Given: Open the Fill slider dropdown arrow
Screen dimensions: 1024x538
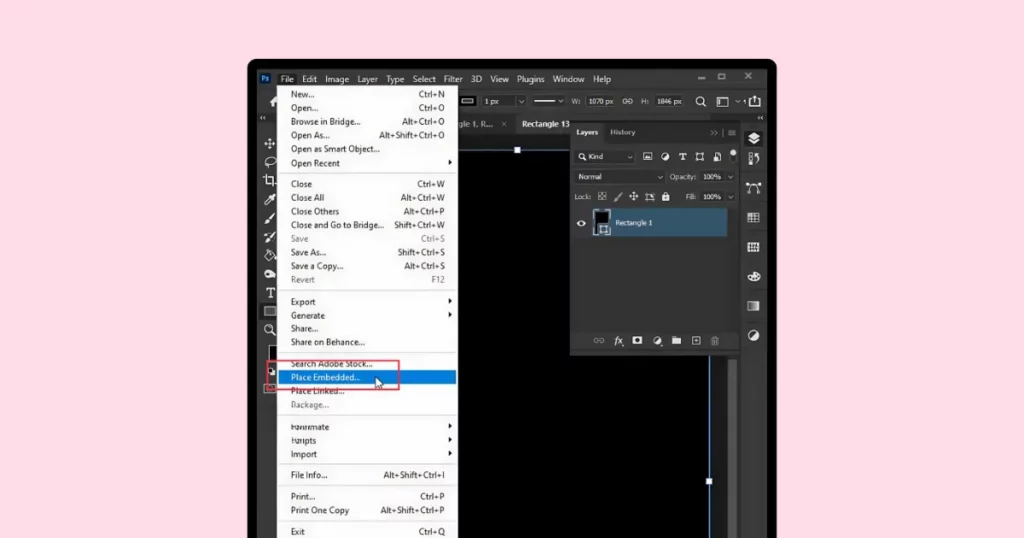Looking at the screenshot, I should [x=731, y=197].
